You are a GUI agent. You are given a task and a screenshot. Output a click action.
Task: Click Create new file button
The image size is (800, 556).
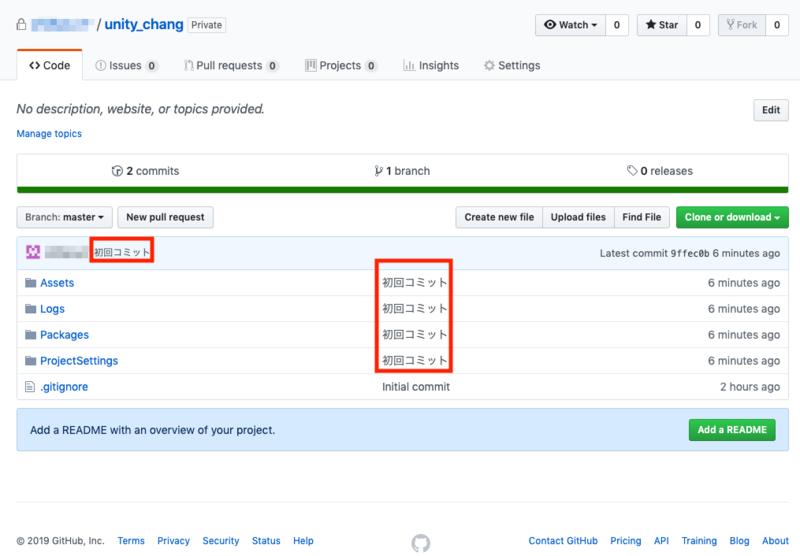point(499,217)
